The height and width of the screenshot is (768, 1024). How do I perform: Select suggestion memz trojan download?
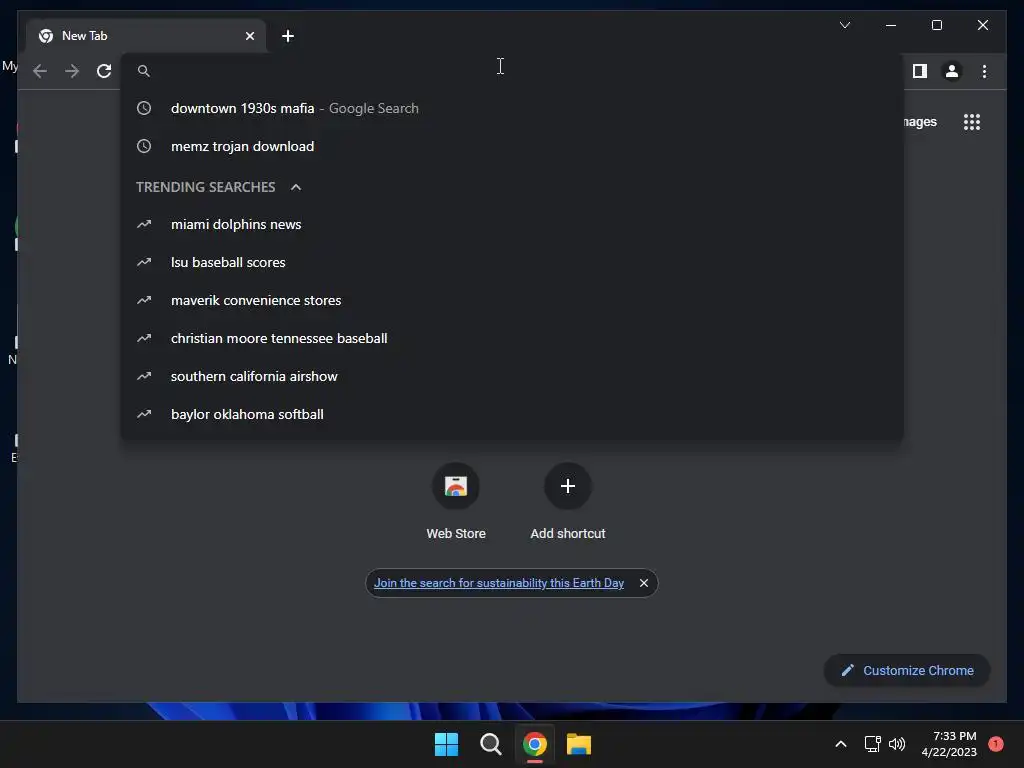(x=513, y=146)
